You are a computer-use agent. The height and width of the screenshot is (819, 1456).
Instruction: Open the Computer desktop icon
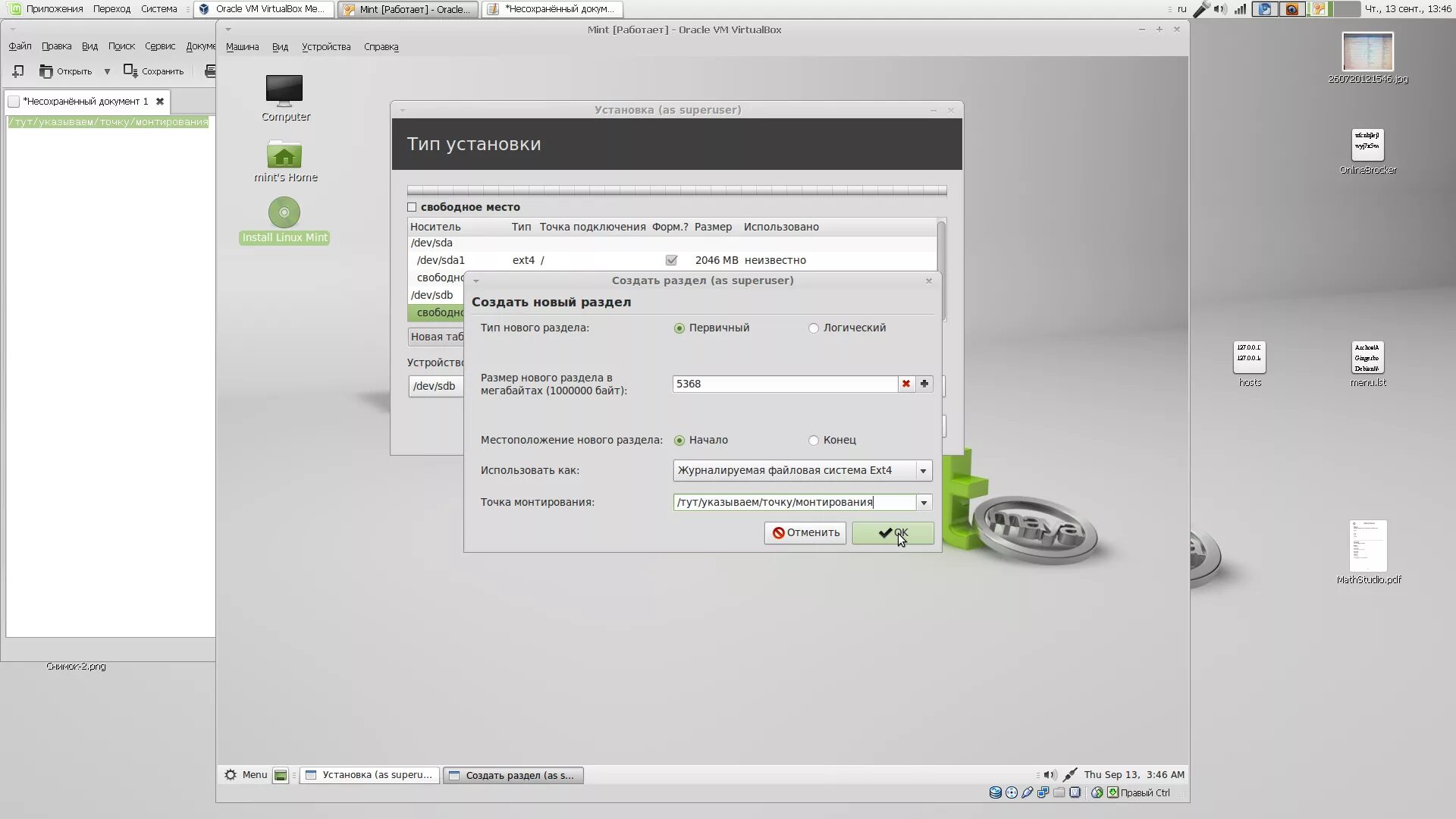(284, 91)
